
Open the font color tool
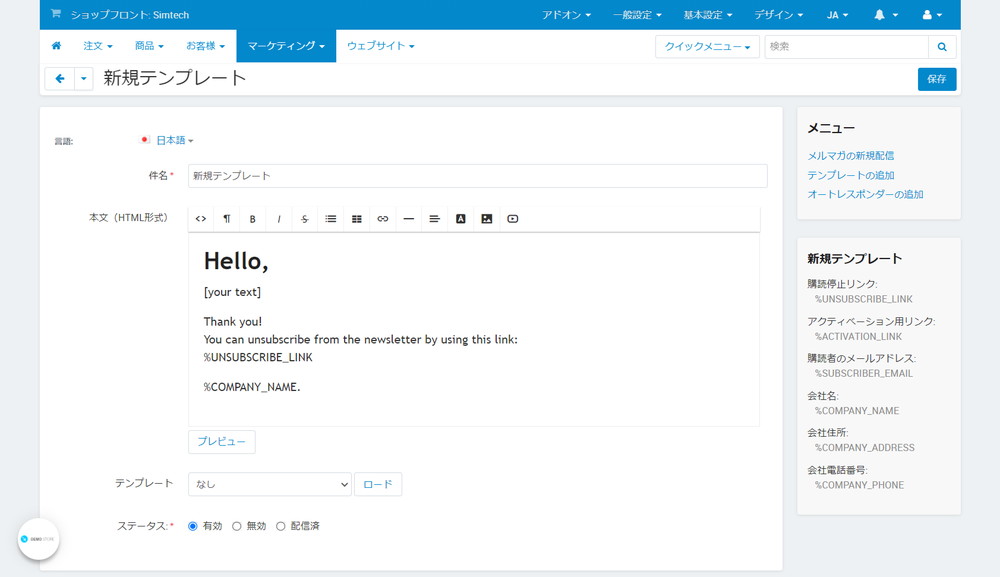coord(460,219)
